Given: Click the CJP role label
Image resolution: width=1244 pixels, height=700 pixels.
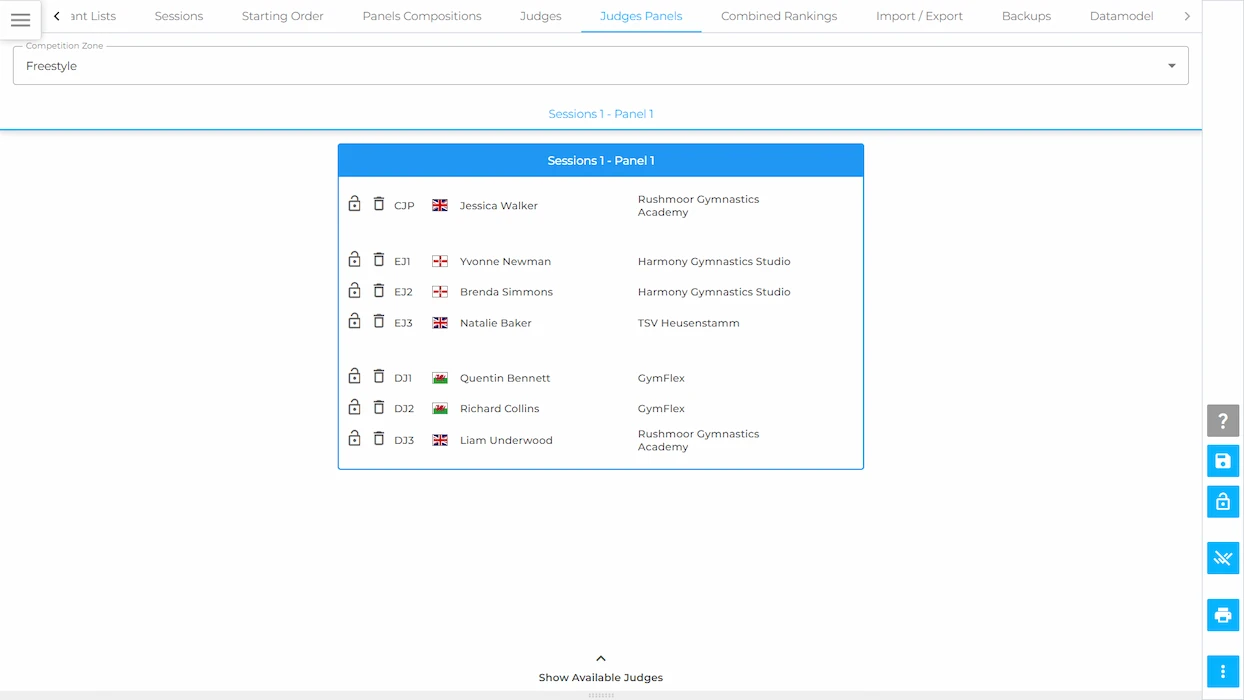Looking at the screenshot, I should tap(404, 206).
